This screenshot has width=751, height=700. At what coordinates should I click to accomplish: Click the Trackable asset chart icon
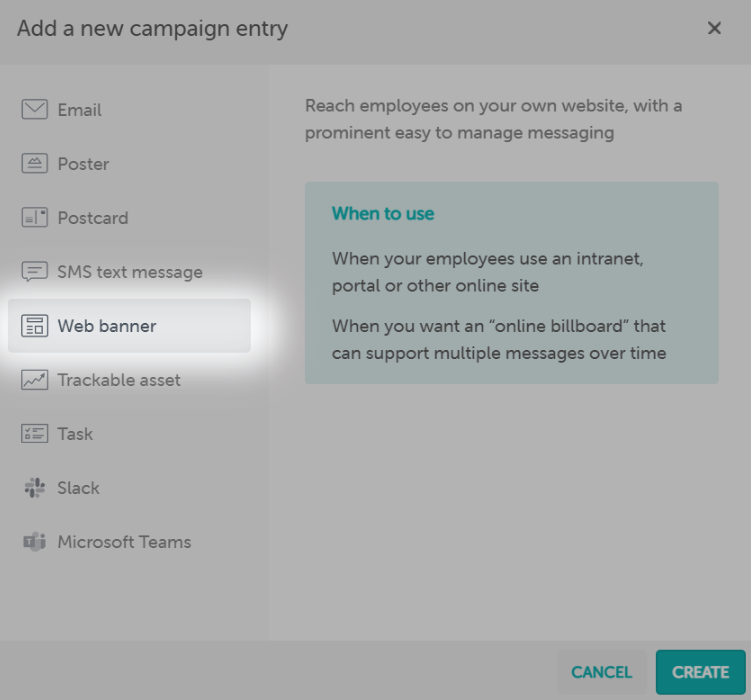point(35,380)
